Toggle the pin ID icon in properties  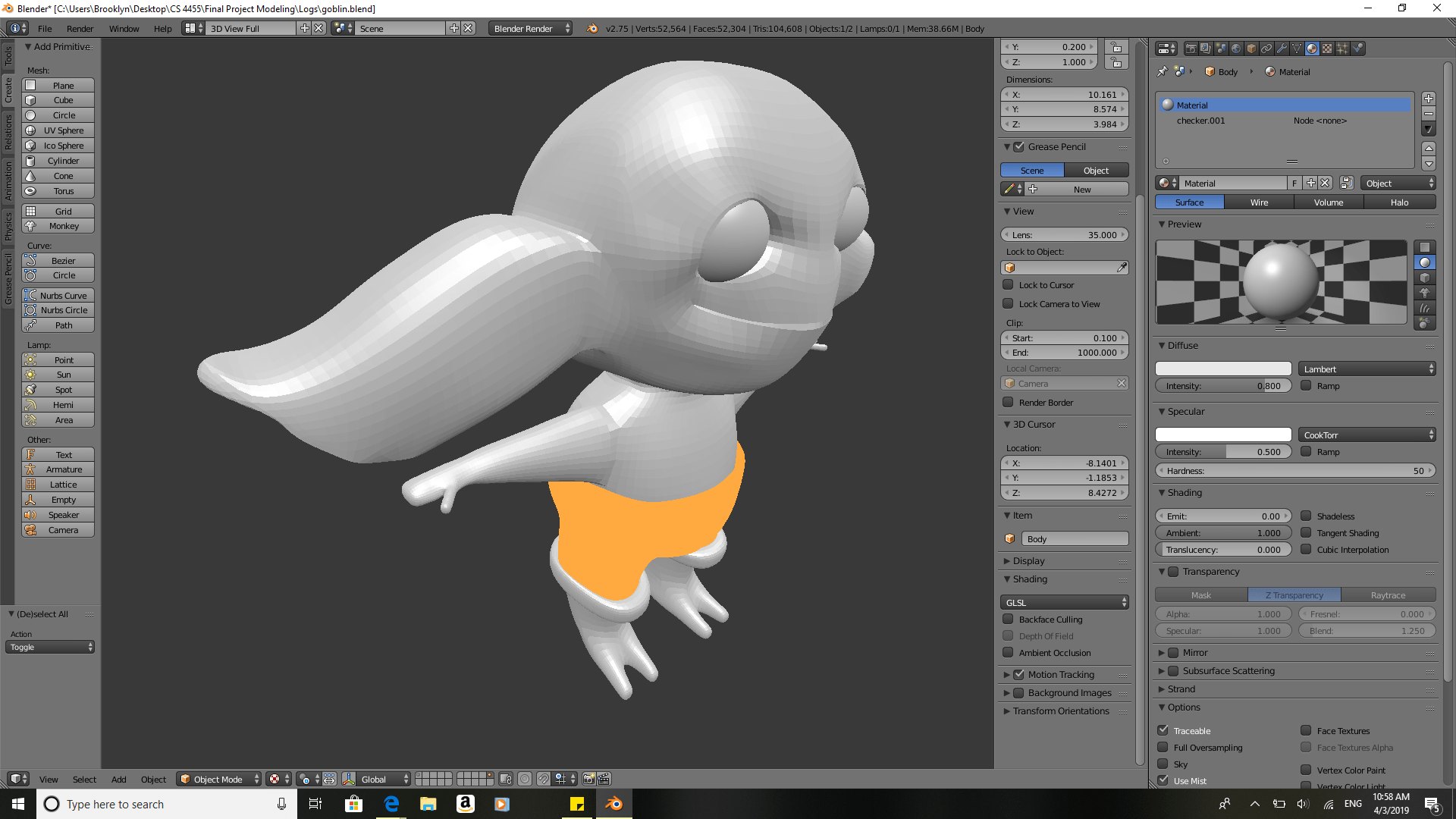coord(1163,71)
